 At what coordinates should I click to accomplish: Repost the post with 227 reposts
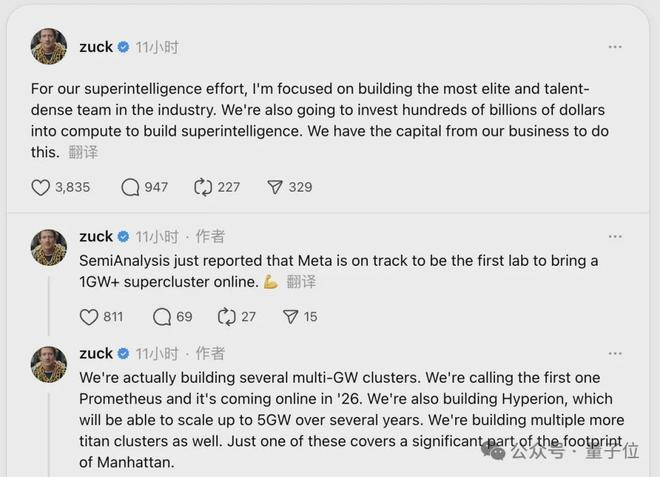203,187
